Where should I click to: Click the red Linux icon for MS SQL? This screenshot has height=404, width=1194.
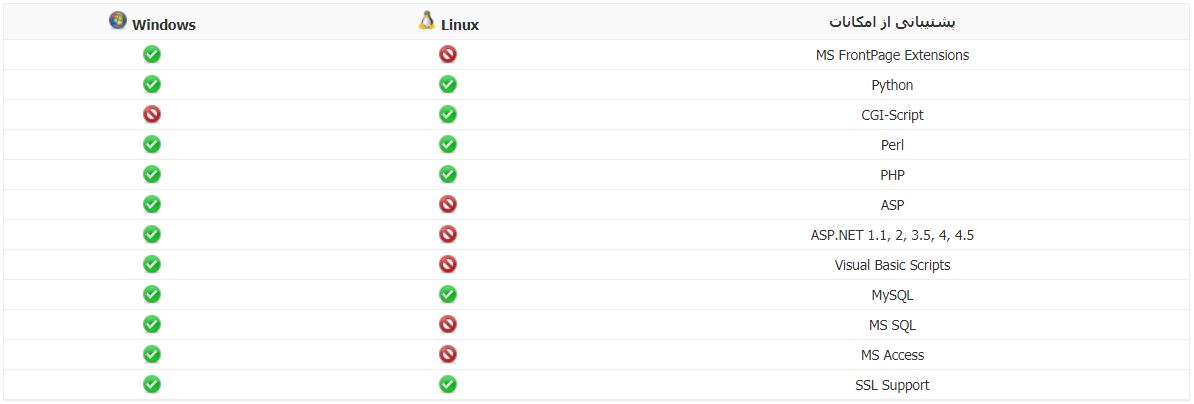[448, 324]
